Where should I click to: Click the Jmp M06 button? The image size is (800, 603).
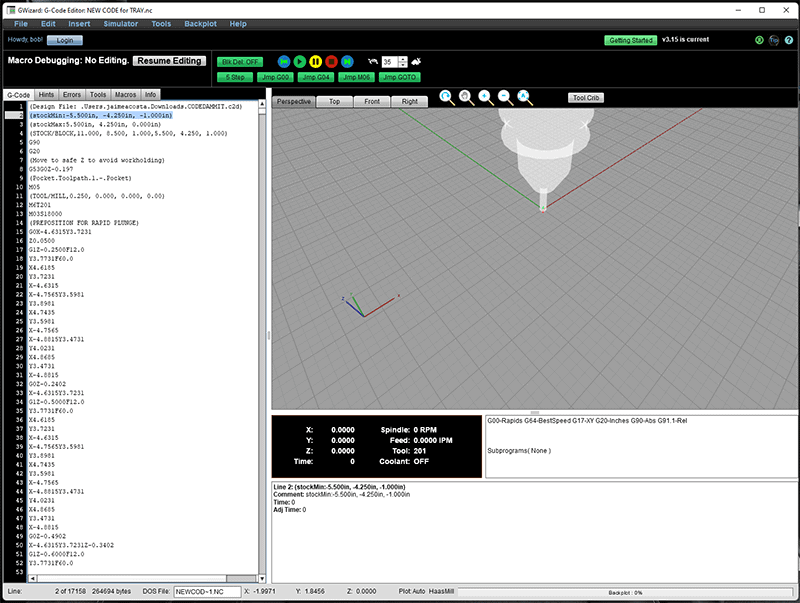[358, 76]
